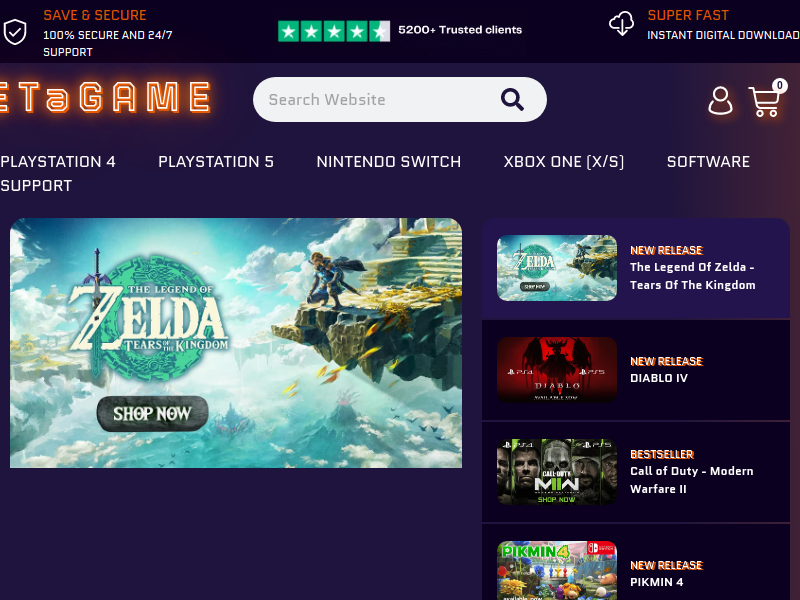
Task: Open the Support menu item
Action: pos(36,186)
